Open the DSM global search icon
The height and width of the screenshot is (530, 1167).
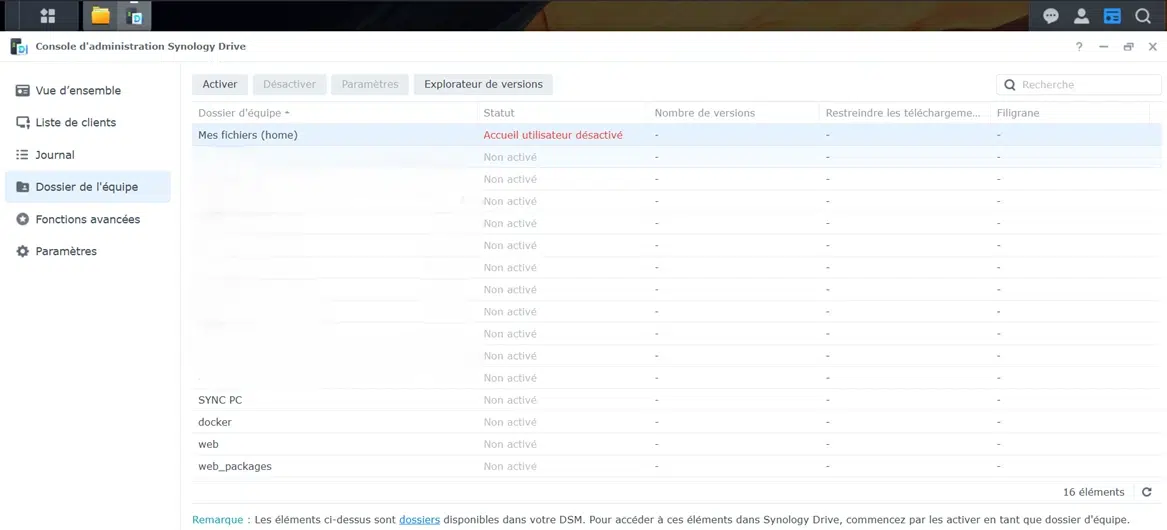pos(1142,16)
